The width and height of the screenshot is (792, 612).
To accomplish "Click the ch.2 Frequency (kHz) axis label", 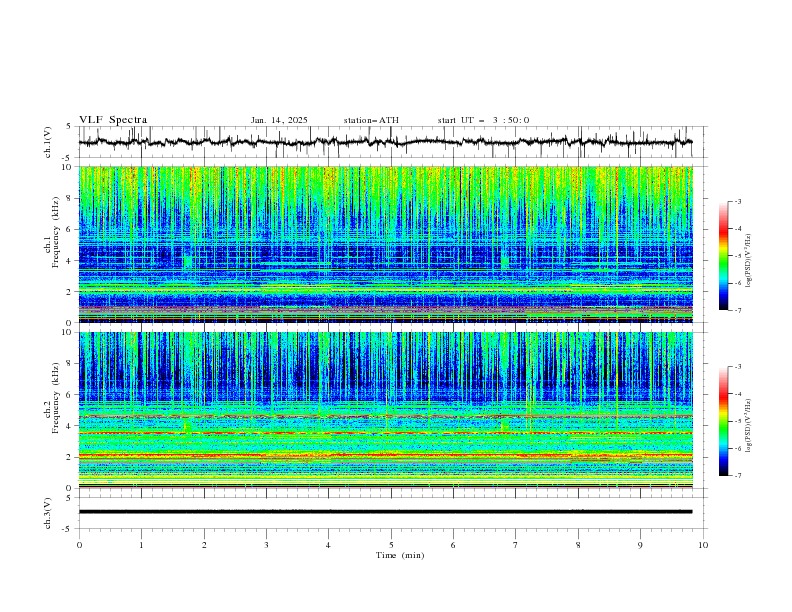I will [x=52, y=397].
